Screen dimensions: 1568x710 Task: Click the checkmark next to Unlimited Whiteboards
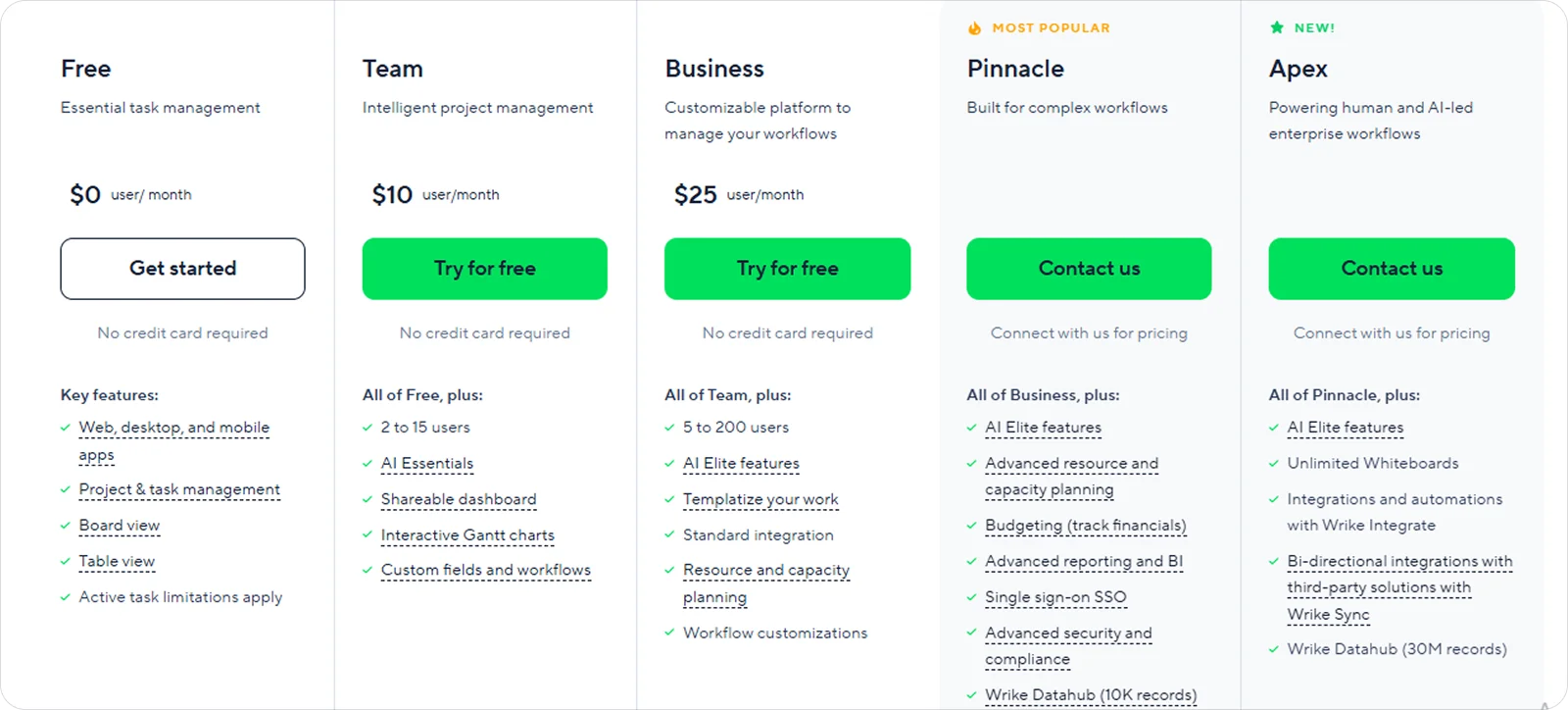[1273, 463]
